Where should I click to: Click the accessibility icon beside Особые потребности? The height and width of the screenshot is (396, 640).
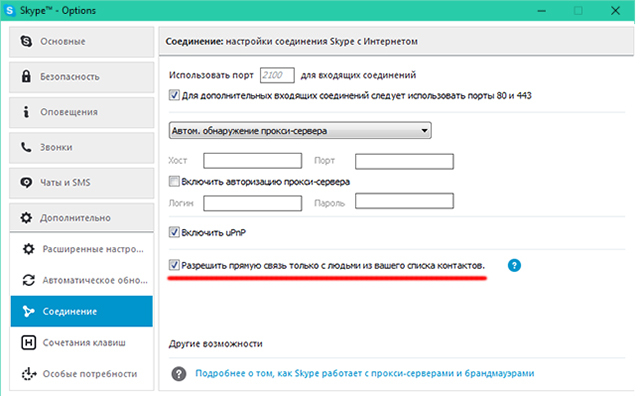coord(29,374)
